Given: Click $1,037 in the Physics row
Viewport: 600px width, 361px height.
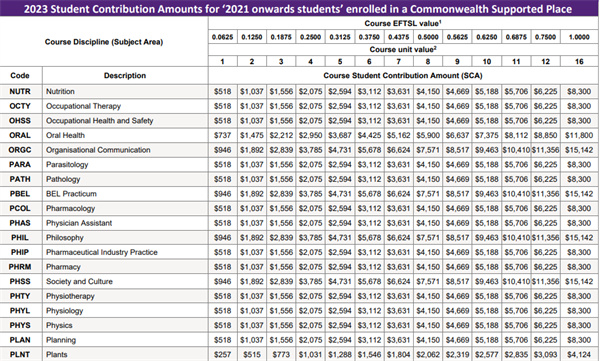Looking at the screenshot, I should [252, 325].
